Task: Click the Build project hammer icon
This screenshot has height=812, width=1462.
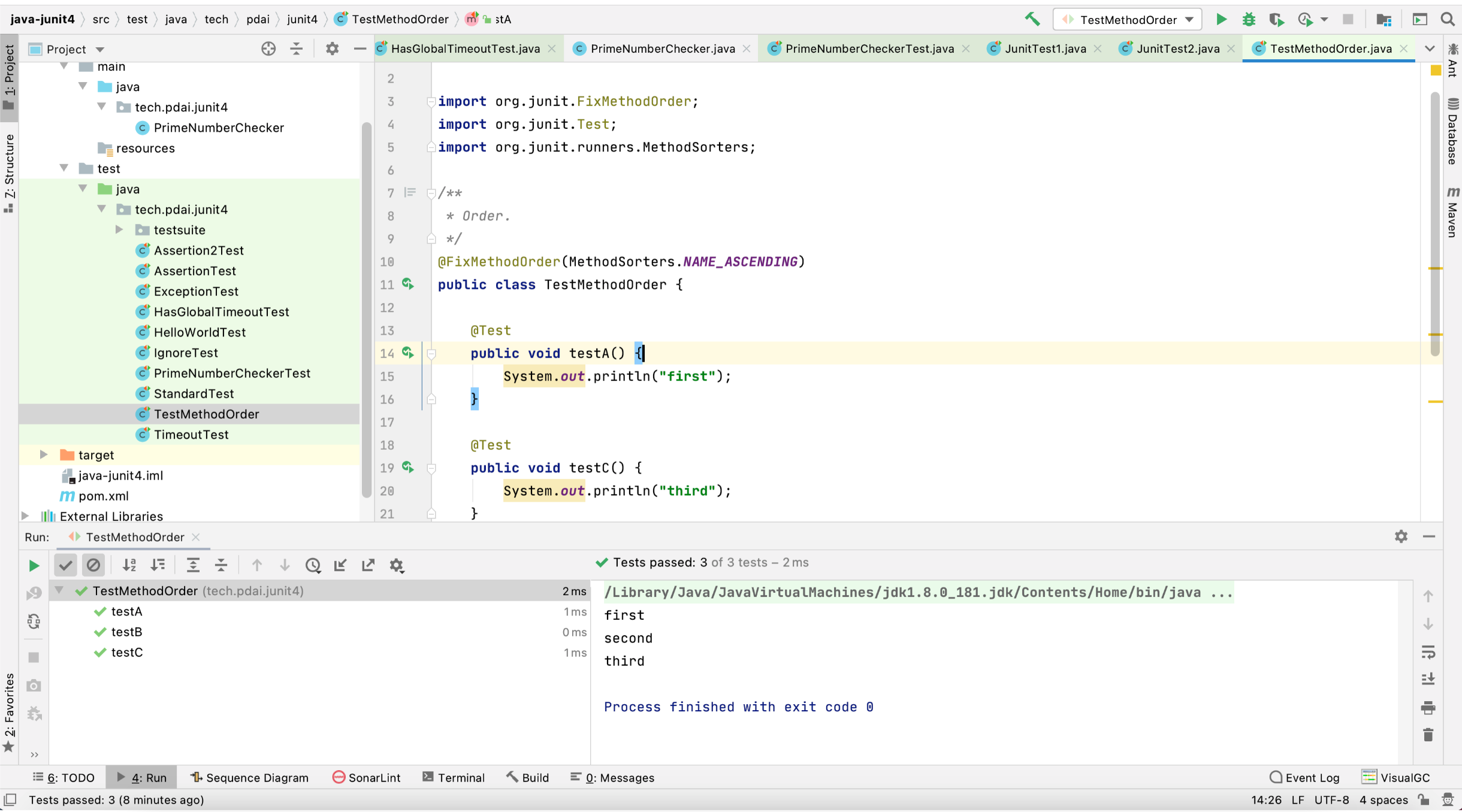Action: [1032, 19]
